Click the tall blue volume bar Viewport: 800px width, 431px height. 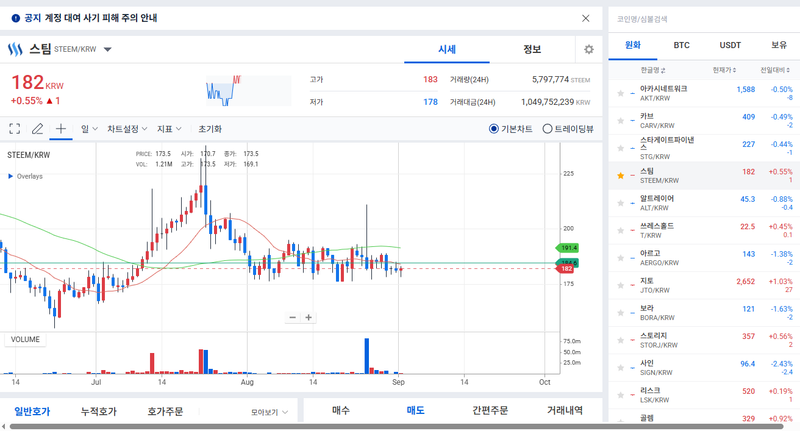(367, 356)
